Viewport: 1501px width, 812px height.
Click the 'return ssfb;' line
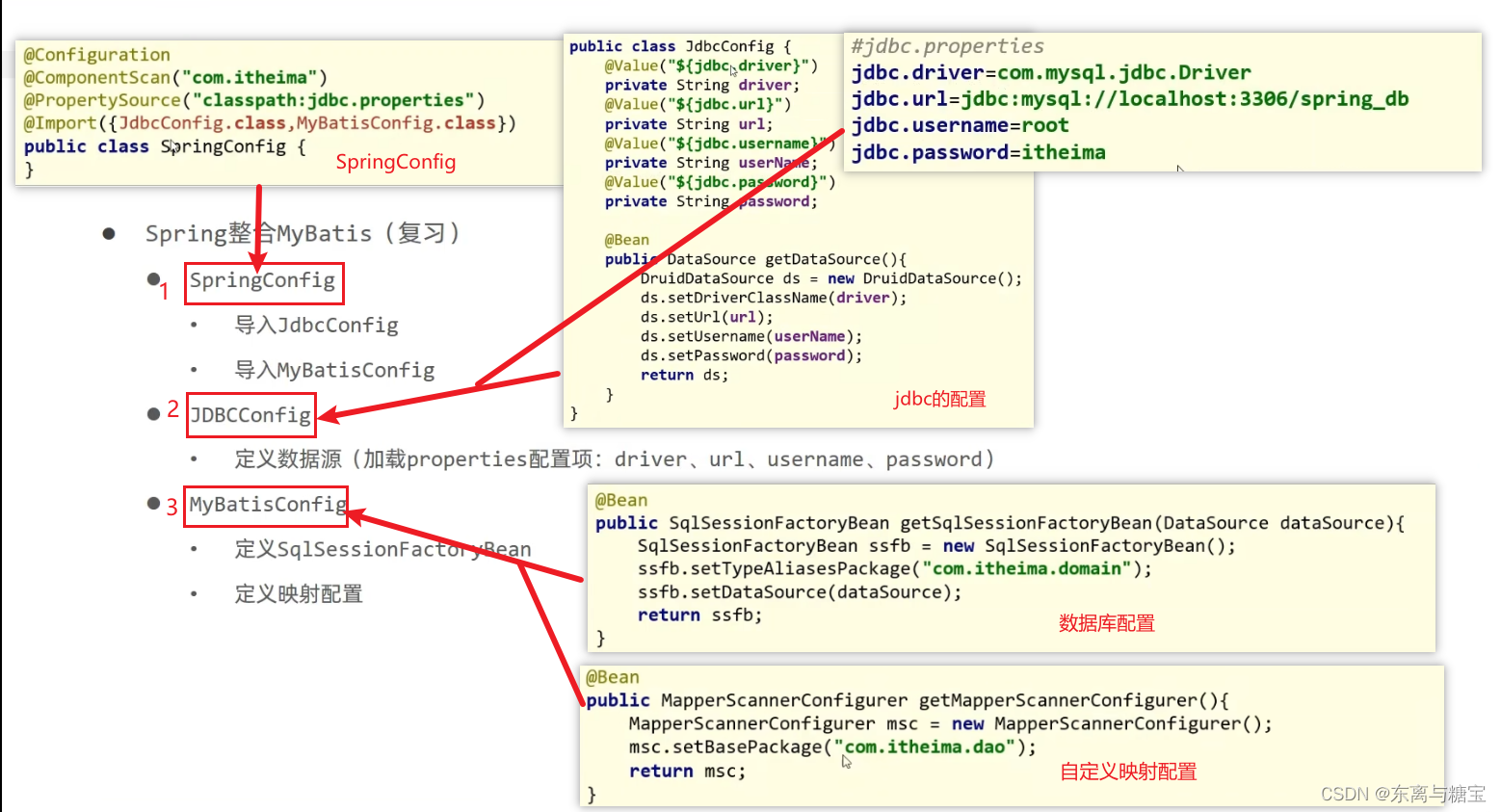click(699, 616)
